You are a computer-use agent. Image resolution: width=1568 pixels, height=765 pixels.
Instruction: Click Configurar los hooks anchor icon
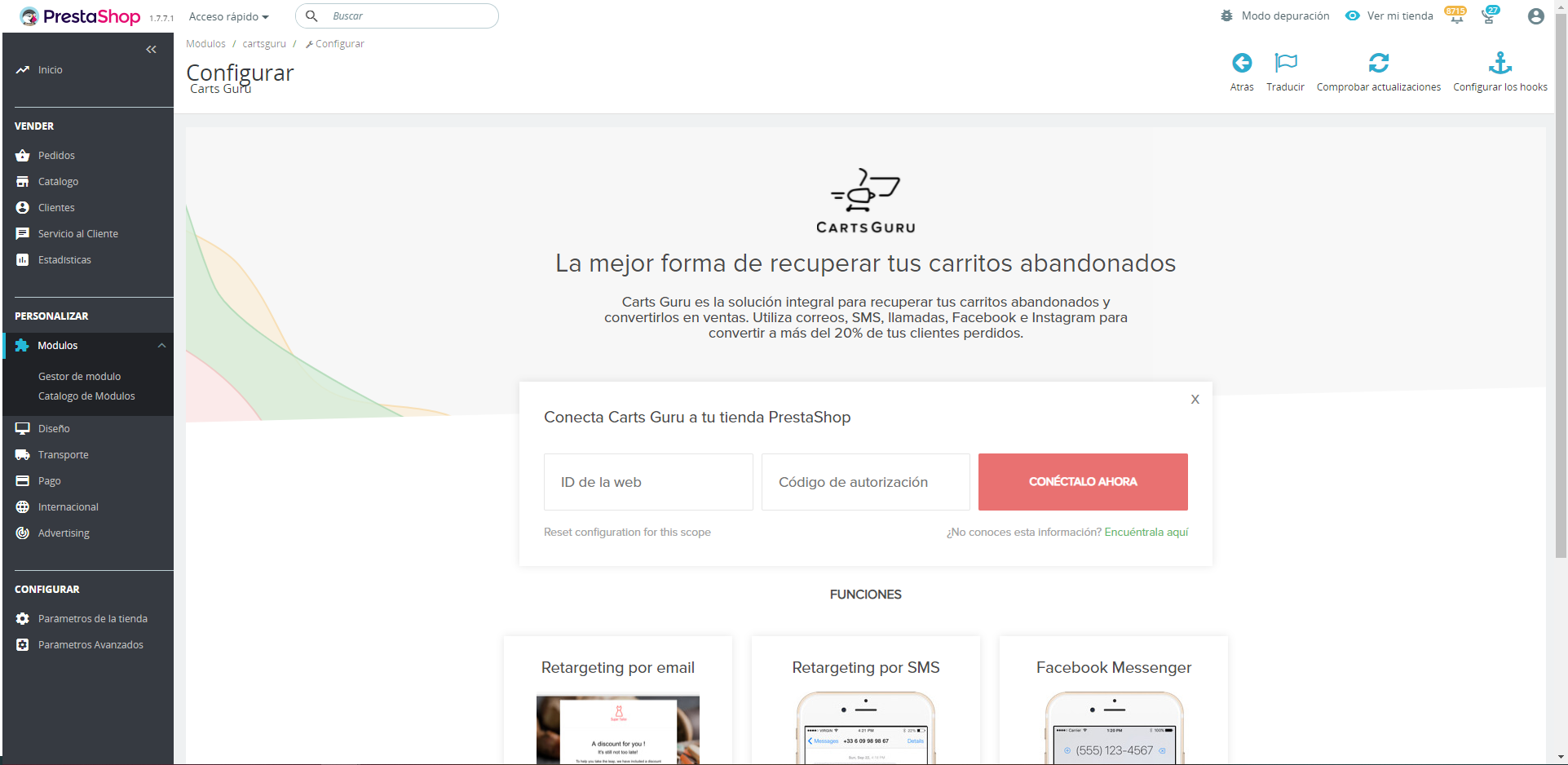pyautogui.click(x=1500, y=63)
